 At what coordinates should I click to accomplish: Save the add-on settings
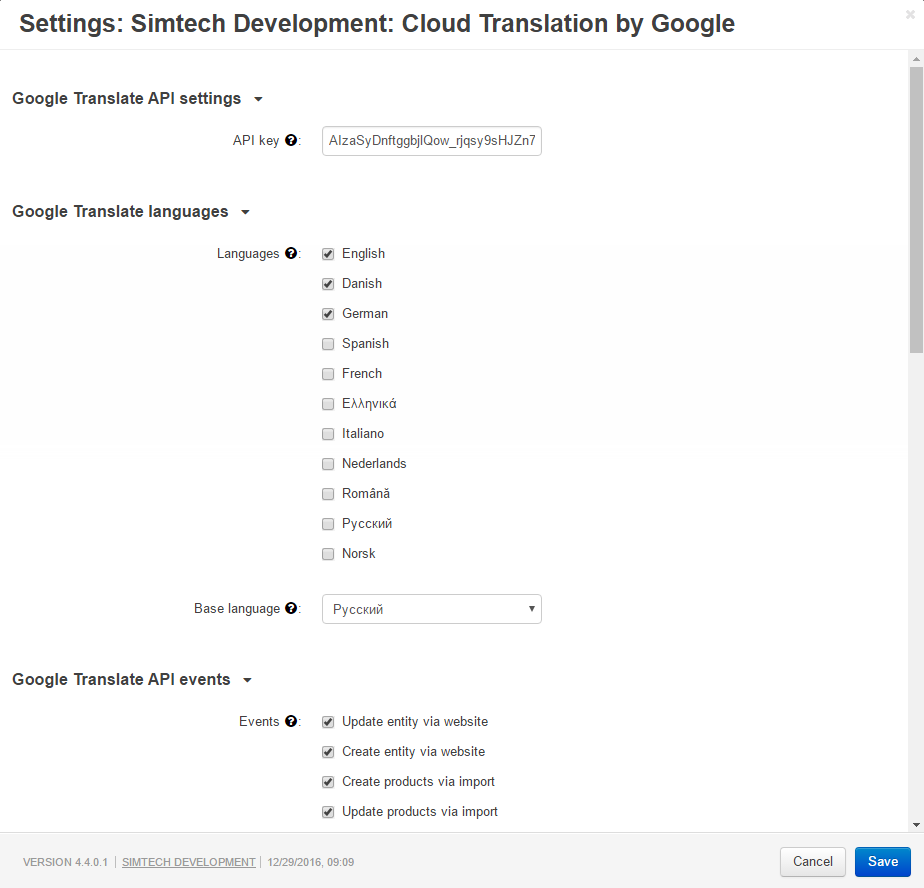click(x=883, y=861)
